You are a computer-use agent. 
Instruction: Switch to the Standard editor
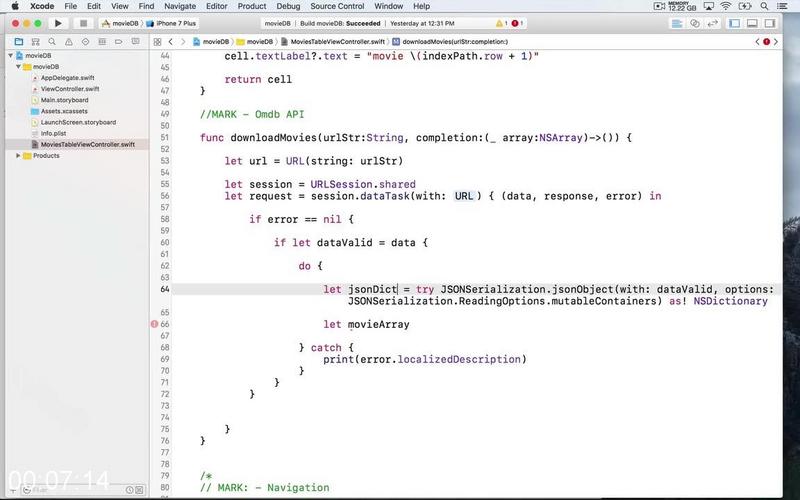(677, 23)
